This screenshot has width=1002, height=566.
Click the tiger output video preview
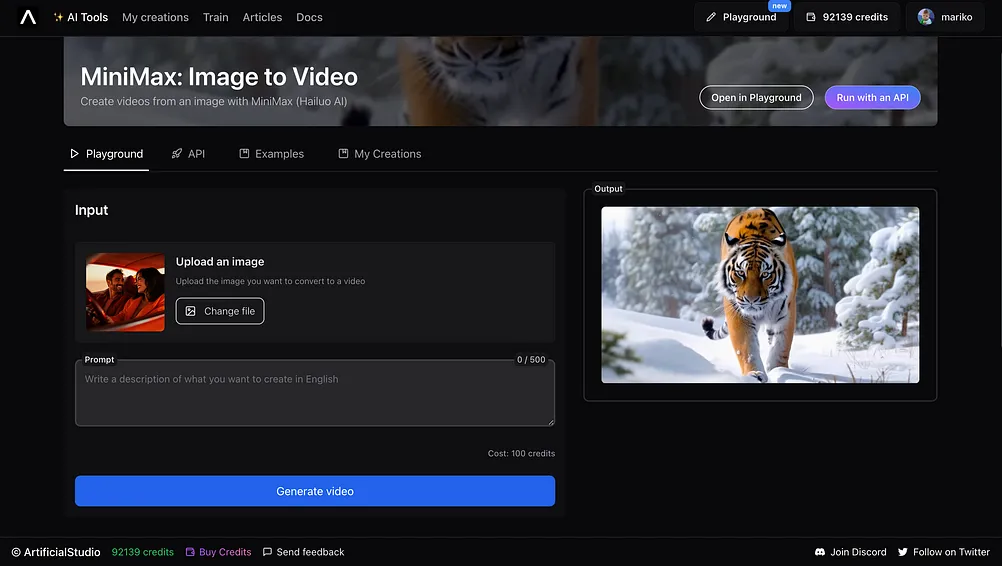pyautogui.click(x=760, y=294)
